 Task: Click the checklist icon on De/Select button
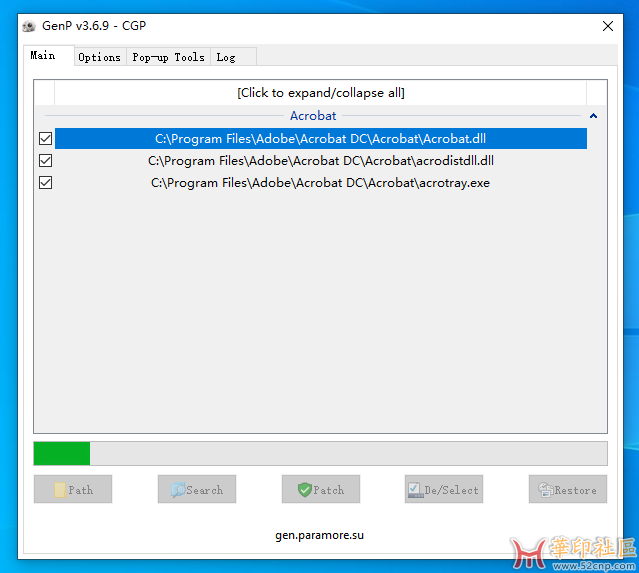point(415,490)
